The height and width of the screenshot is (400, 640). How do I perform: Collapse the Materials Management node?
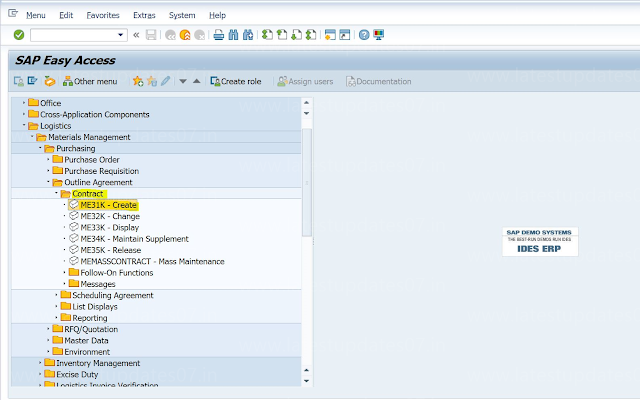(32, 137)
